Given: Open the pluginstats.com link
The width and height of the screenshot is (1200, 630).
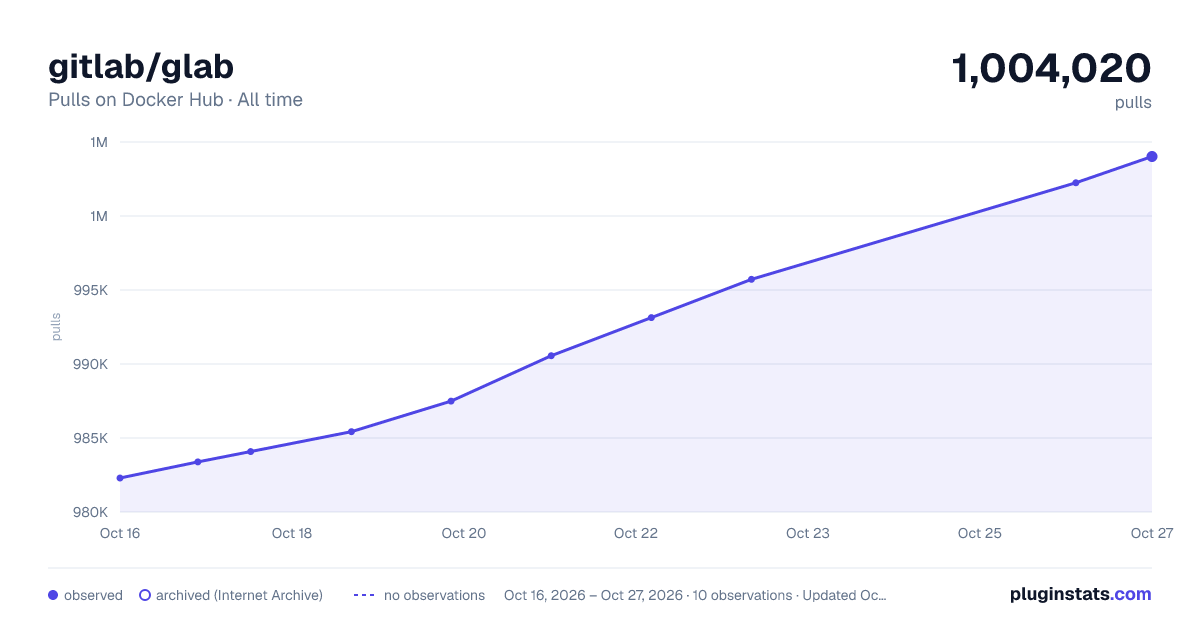Looking at the screenshot, I should 1081,594.
